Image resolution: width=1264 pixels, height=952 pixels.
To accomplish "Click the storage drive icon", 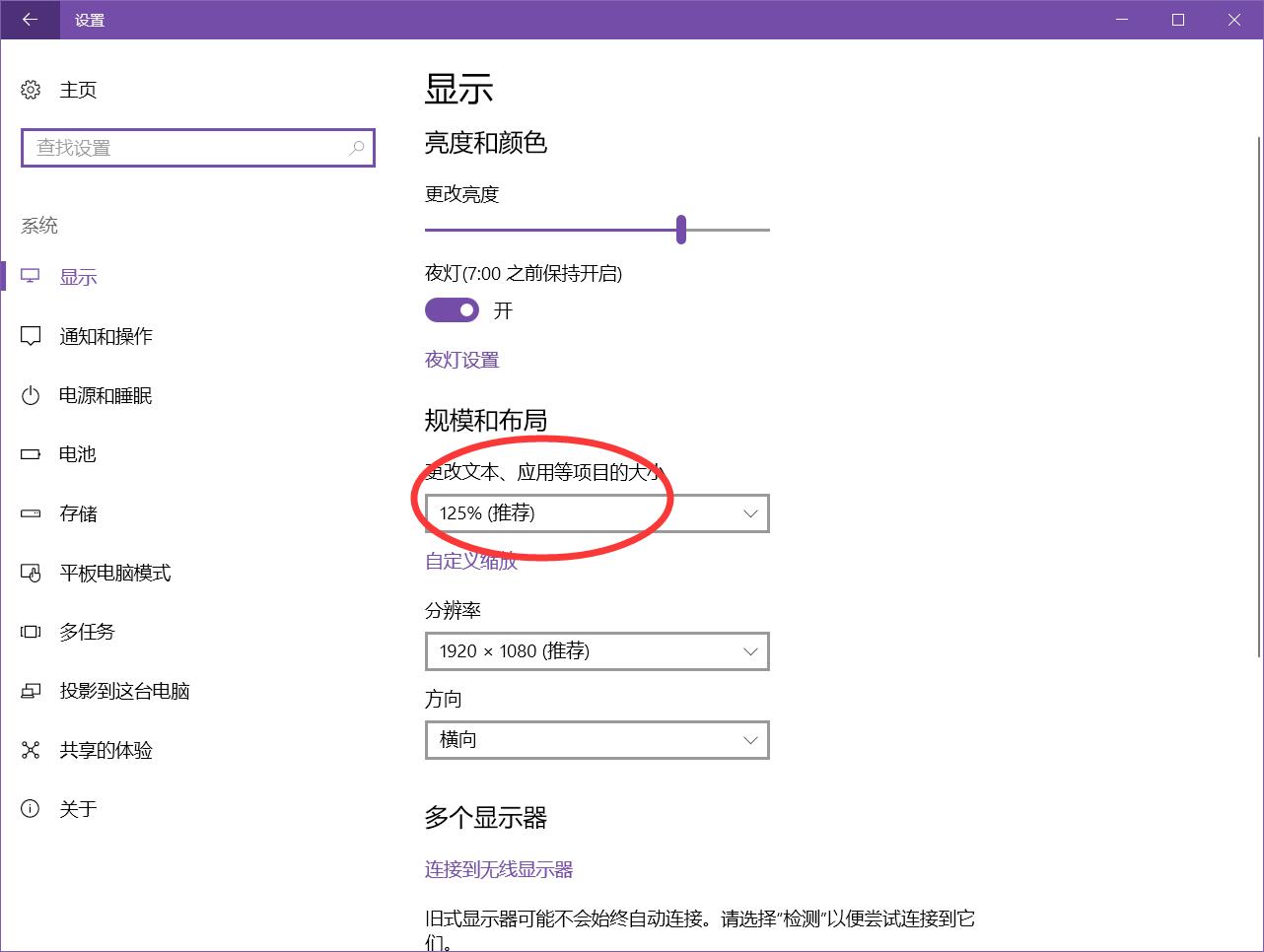I will [x=31, y=513].
